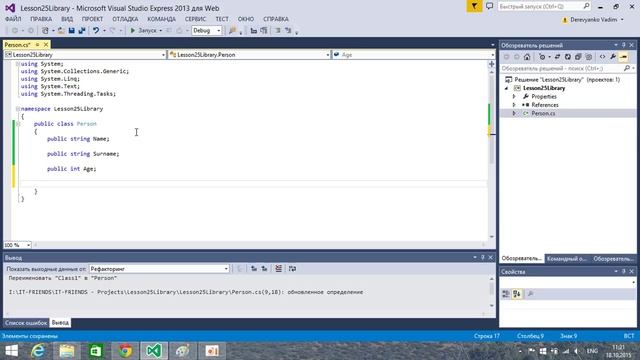Select Person.cs in Solution Explorer
The image size is (640, 360).
543,113
